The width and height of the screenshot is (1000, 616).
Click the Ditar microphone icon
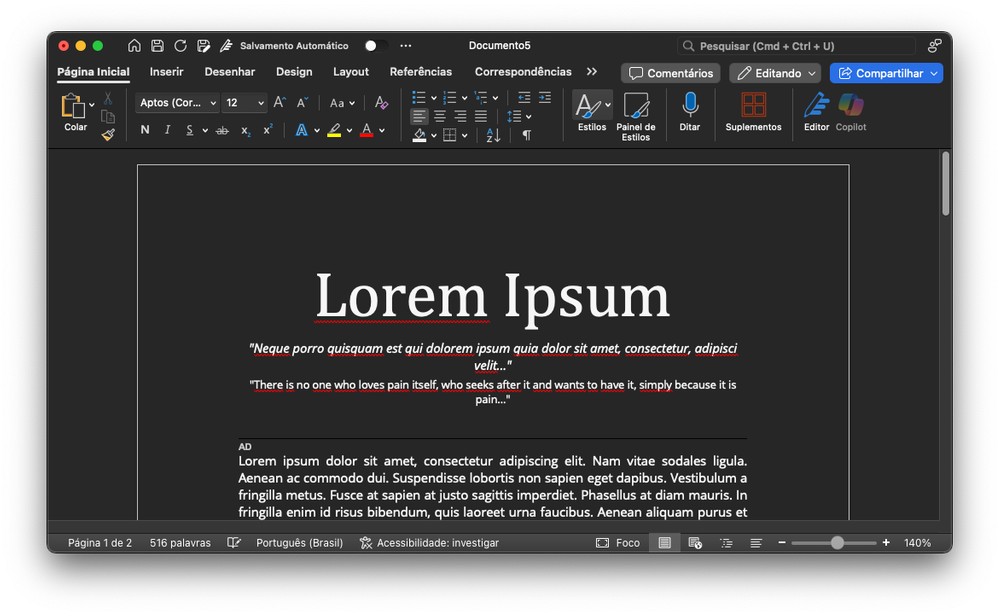tap(690, 105)
